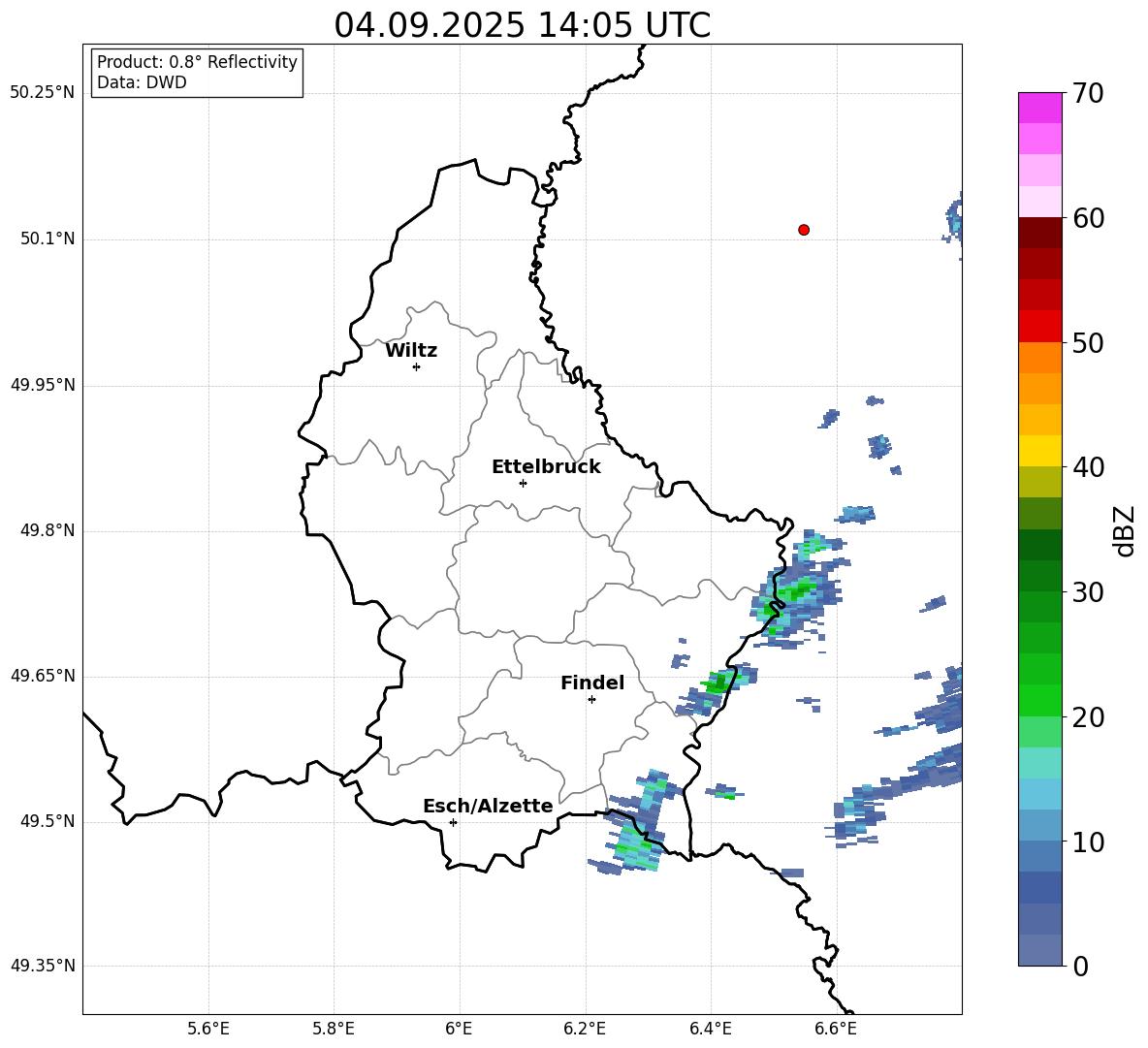1148x1048 pixels.
Task: Click the Product: 0.8° Reflectivity text
Action: [x=197, y=61]
